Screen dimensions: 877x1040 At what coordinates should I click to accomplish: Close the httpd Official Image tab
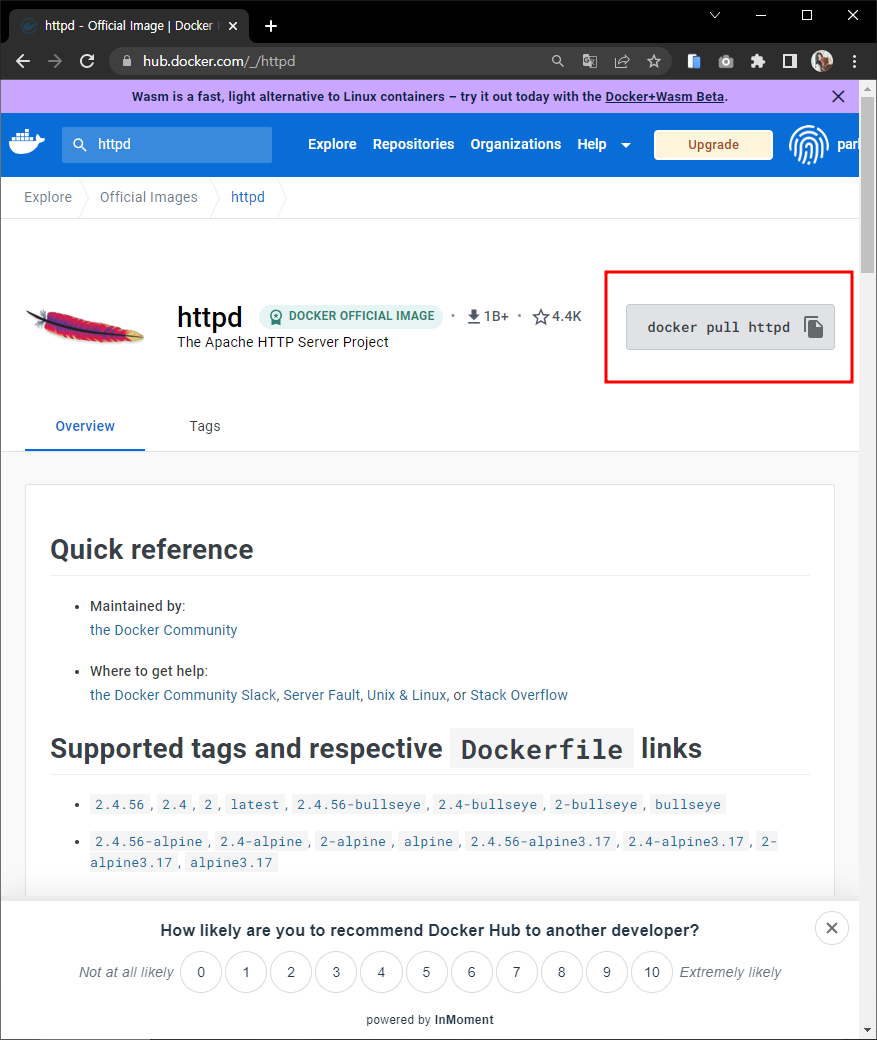pyautogui.click(x=233, y=26)
